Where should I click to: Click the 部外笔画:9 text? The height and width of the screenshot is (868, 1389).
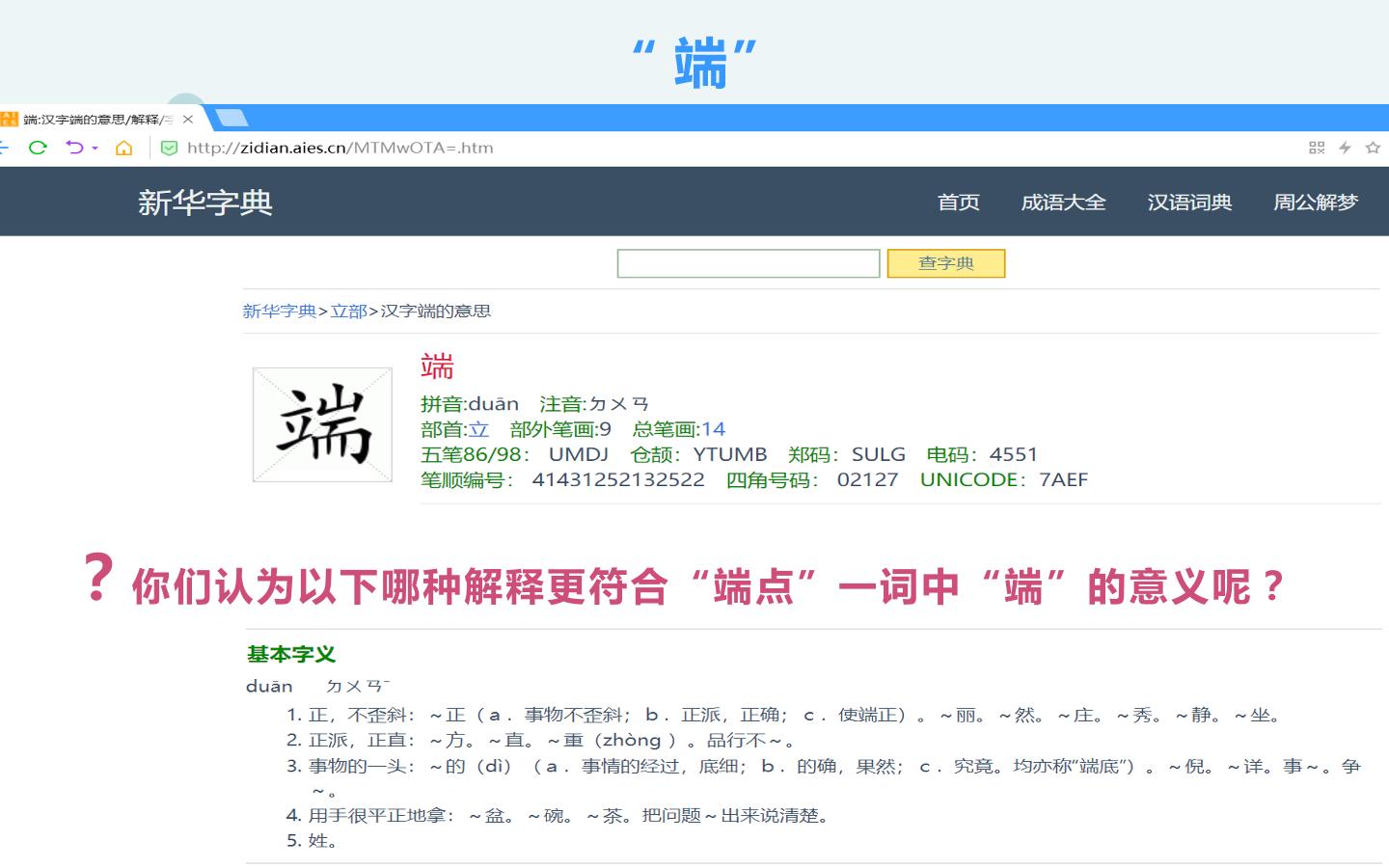pos(560,429)
